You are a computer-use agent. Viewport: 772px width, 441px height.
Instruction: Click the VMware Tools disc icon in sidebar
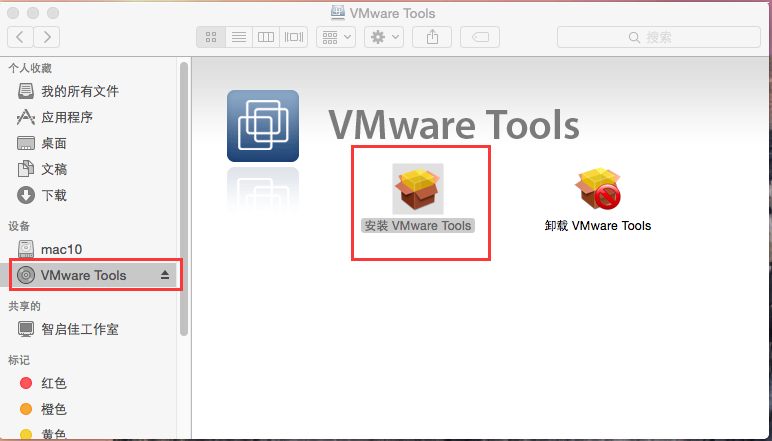26,275
